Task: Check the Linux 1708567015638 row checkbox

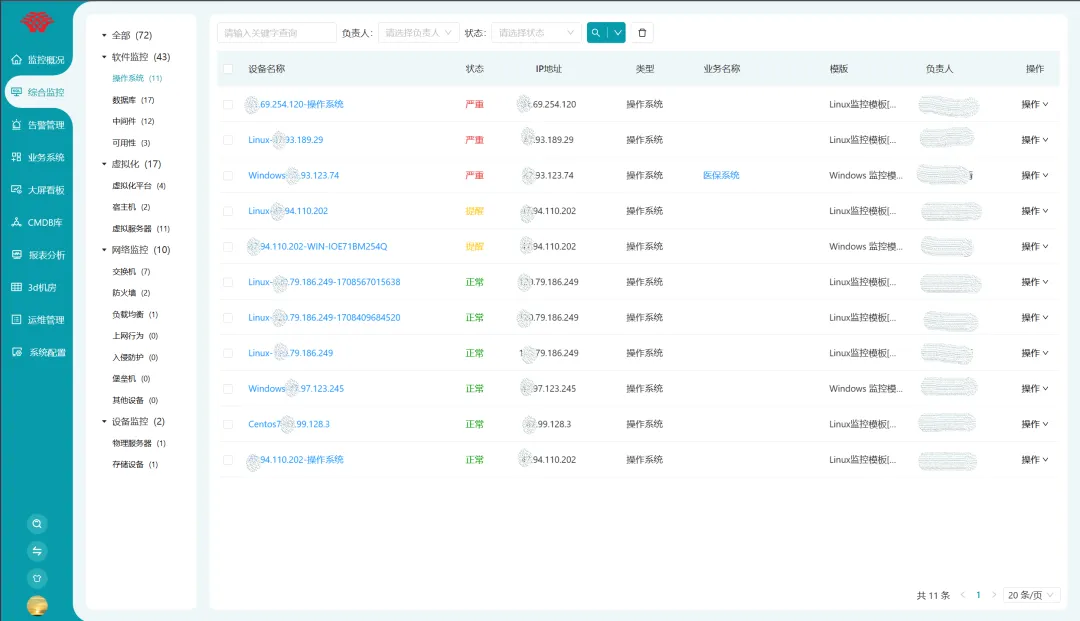Action: [228, 282]
